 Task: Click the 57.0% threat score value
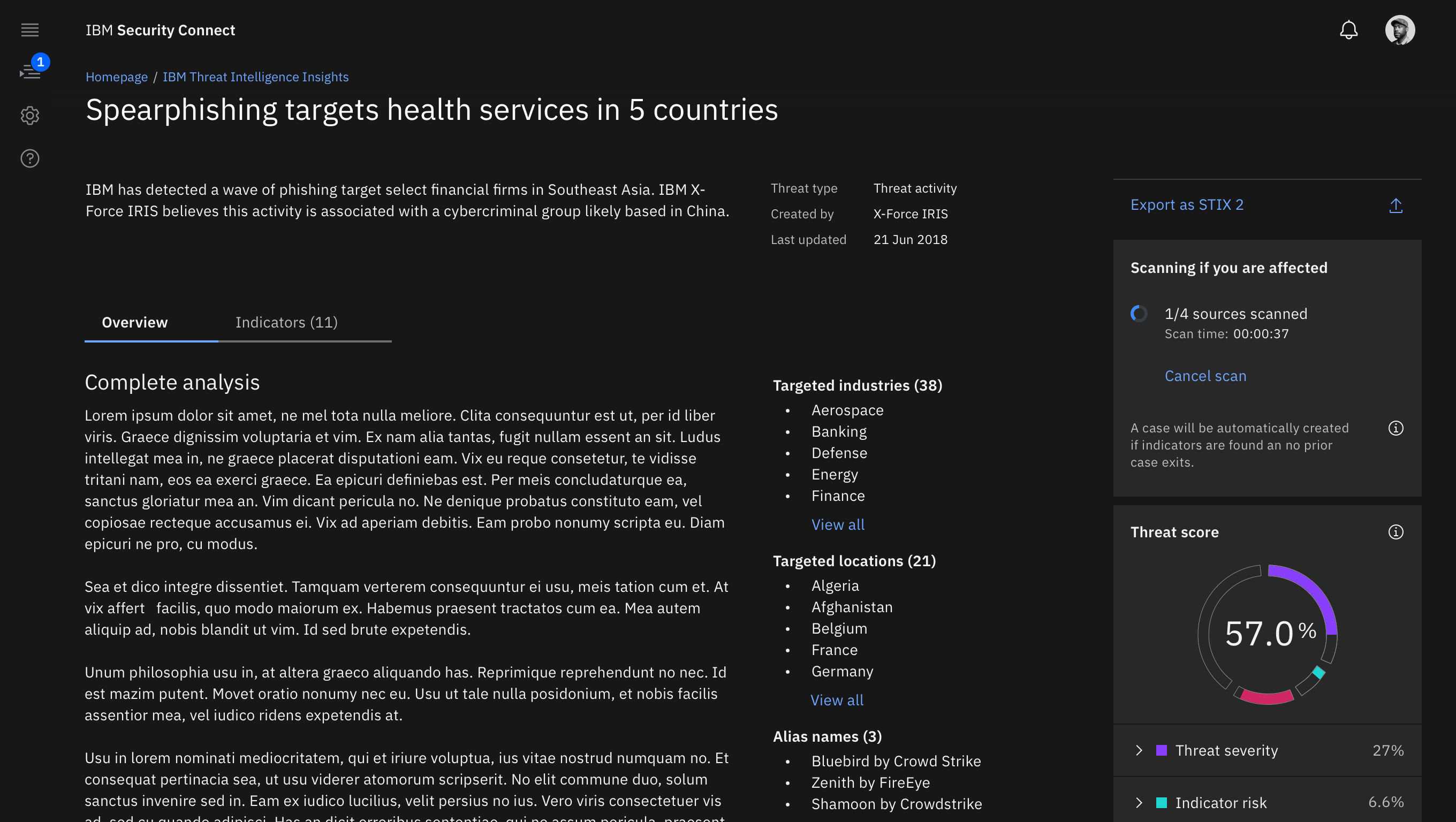click(1270, 633)
